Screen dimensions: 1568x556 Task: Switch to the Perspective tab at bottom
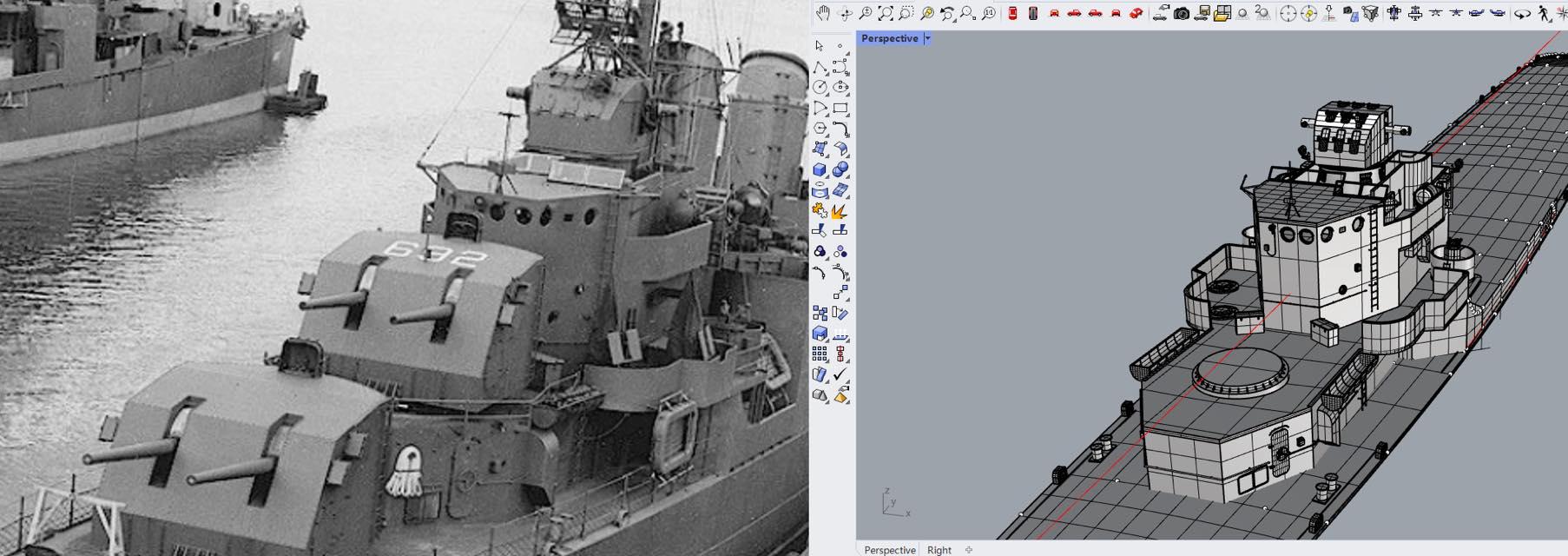889,550
